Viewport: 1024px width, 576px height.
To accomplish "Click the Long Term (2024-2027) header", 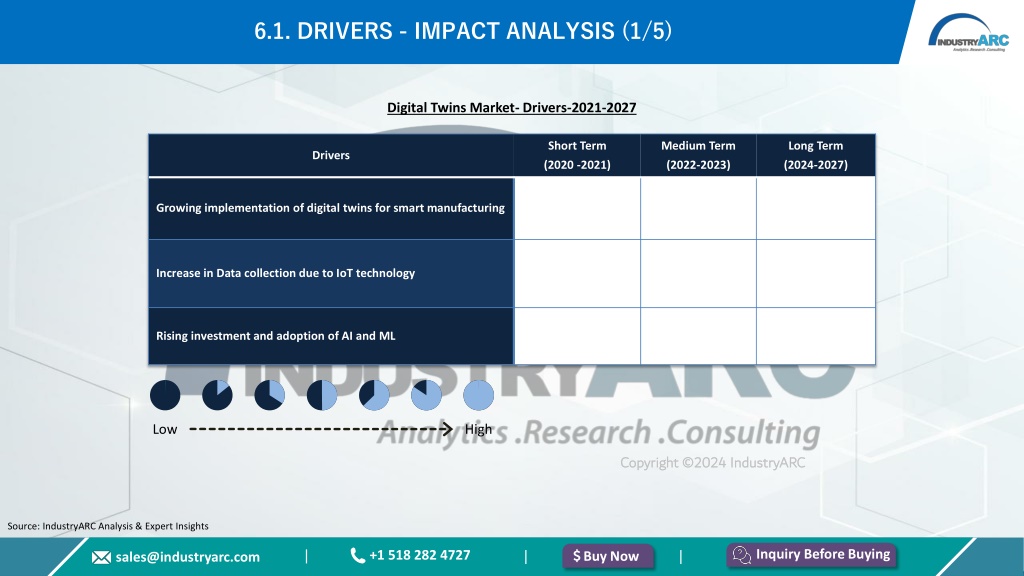I will click(816, 155).
